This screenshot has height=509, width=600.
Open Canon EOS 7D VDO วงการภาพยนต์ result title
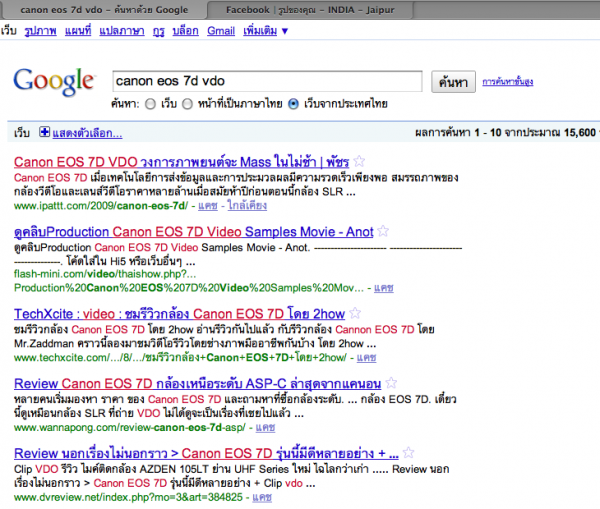[x=181, y=162]
